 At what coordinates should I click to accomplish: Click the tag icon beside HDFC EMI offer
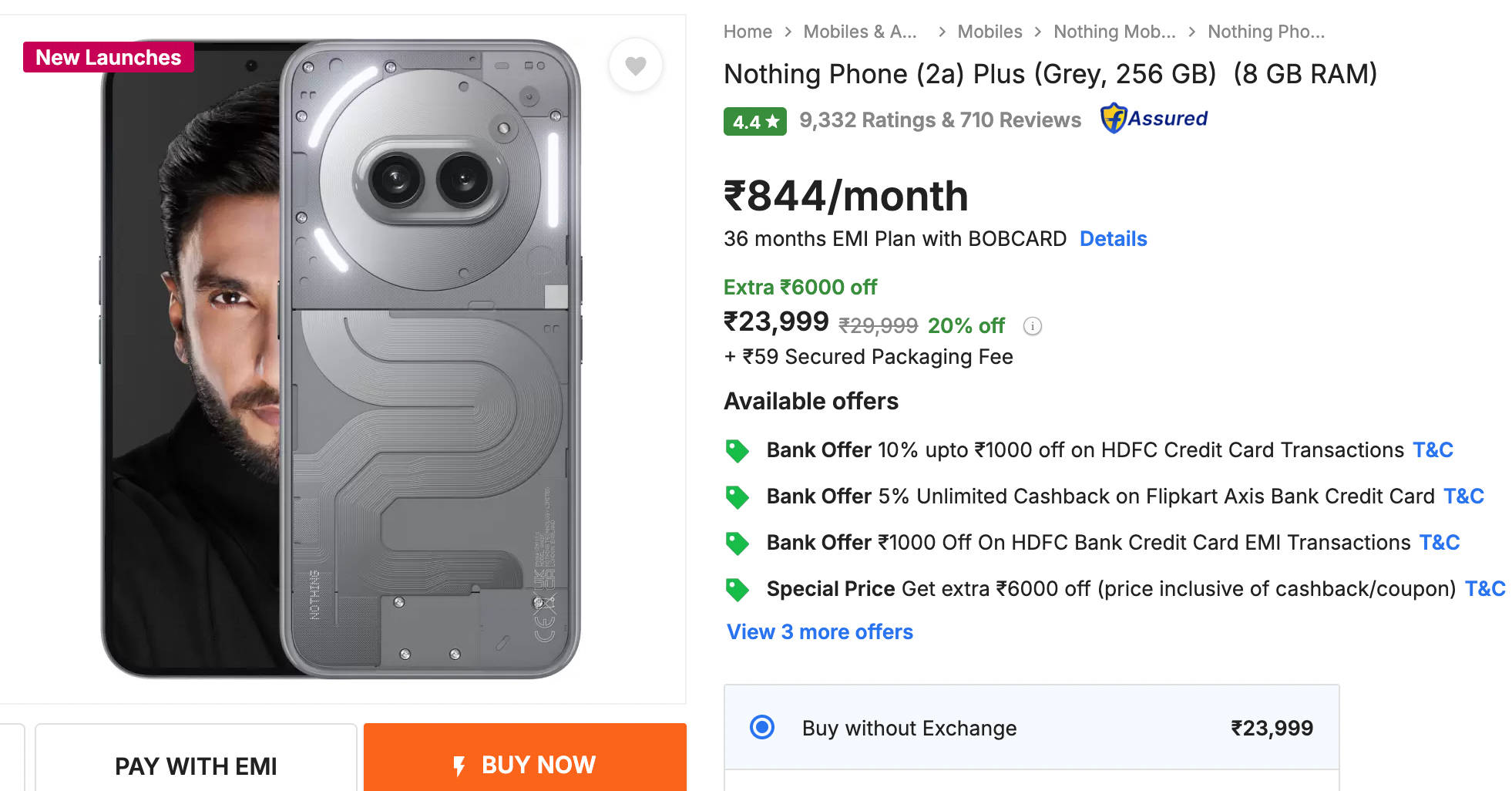pos(737,543)
